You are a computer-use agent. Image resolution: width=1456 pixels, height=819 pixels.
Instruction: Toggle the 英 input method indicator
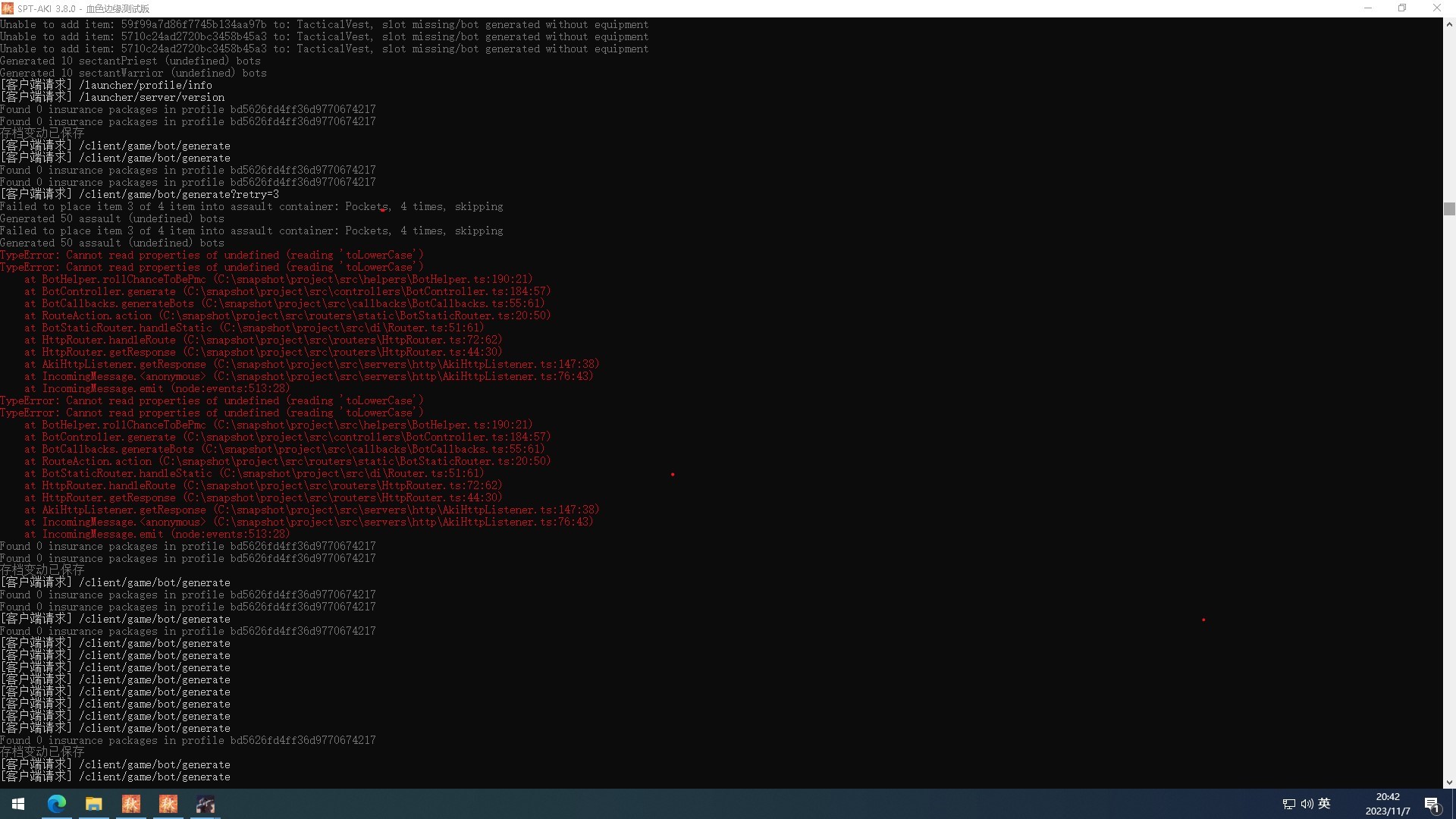(x=1324, y=804)
